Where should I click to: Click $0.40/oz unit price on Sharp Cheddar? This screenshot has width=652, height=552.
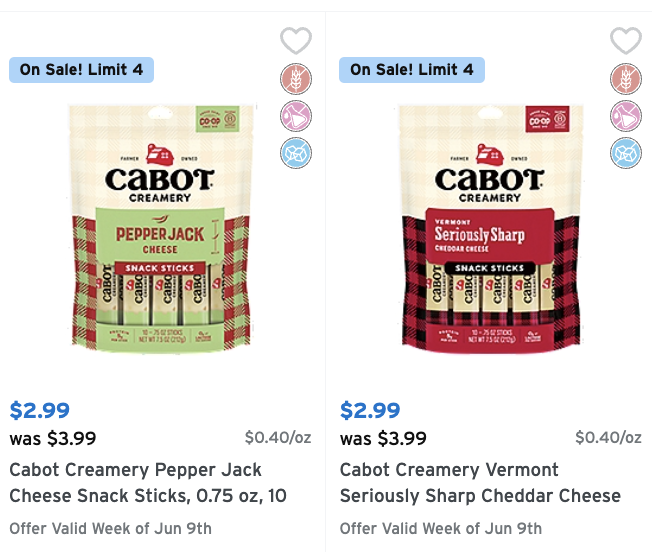608,437
